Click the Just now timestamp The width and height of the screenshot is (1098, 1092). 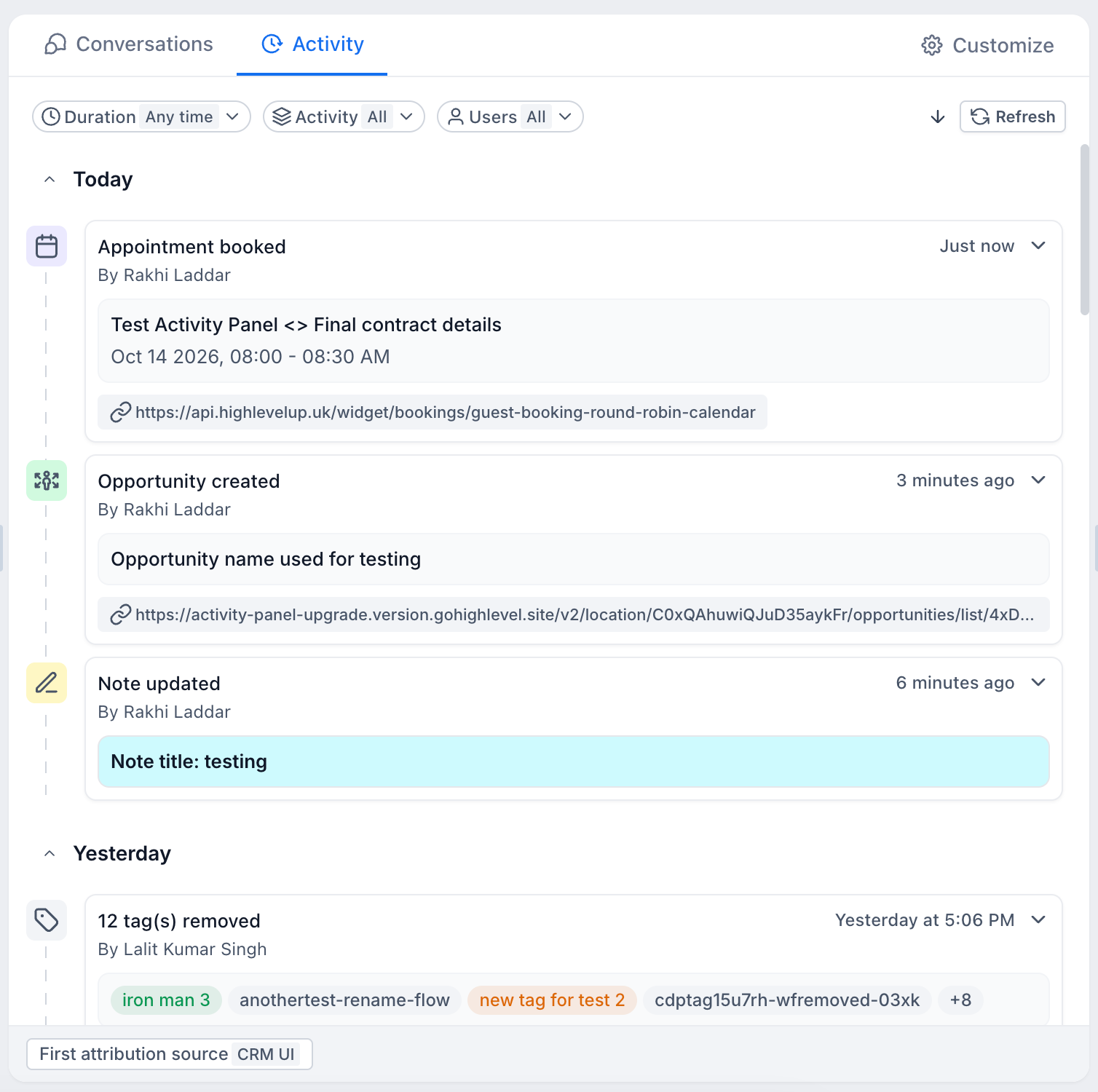click(976, 246)
